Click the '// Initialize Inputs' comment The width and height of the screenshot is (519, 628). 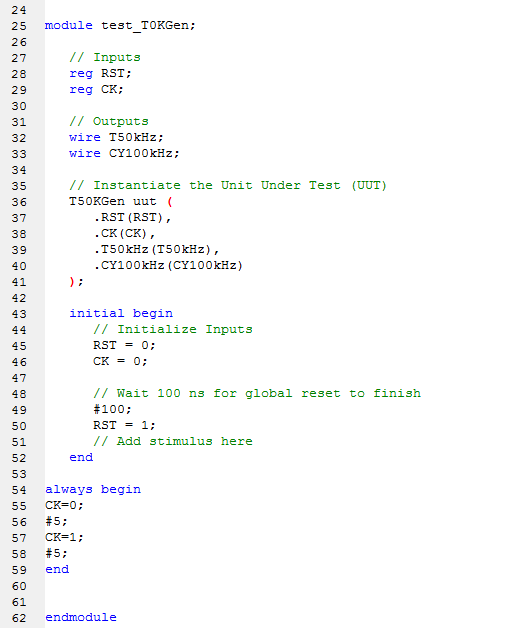[173, 329]
